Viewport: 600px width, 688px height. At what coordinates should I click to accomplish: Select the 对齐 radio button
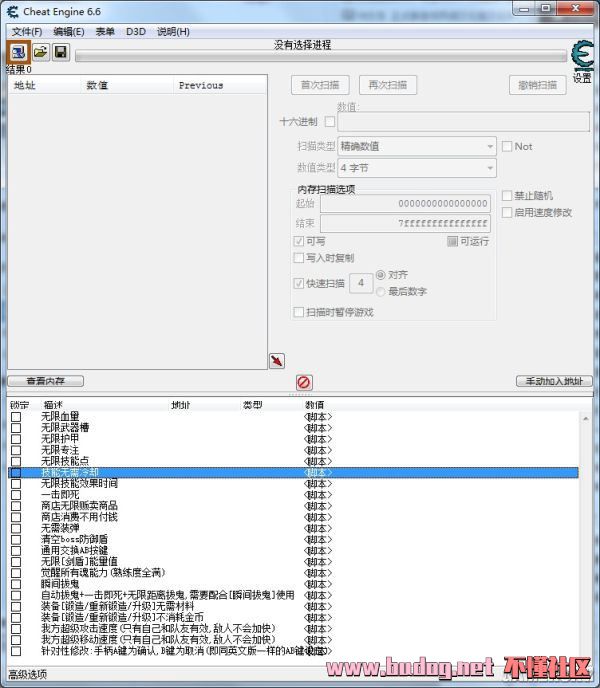coord(381,275)
